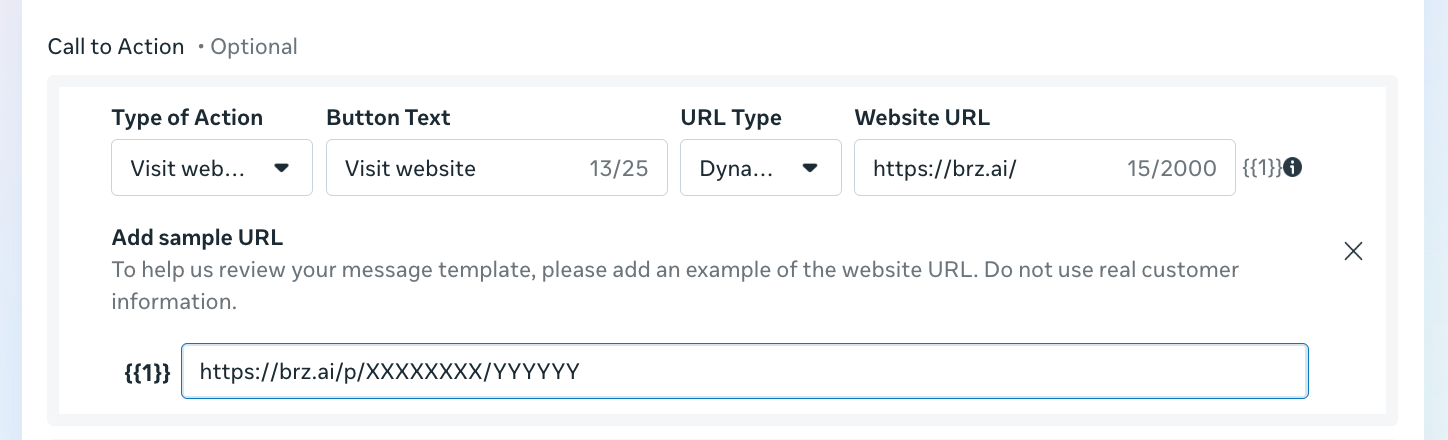Click the bold {{1}} label before sample URL
This screenshot has width=1448, height=440.
coord(147,372)
